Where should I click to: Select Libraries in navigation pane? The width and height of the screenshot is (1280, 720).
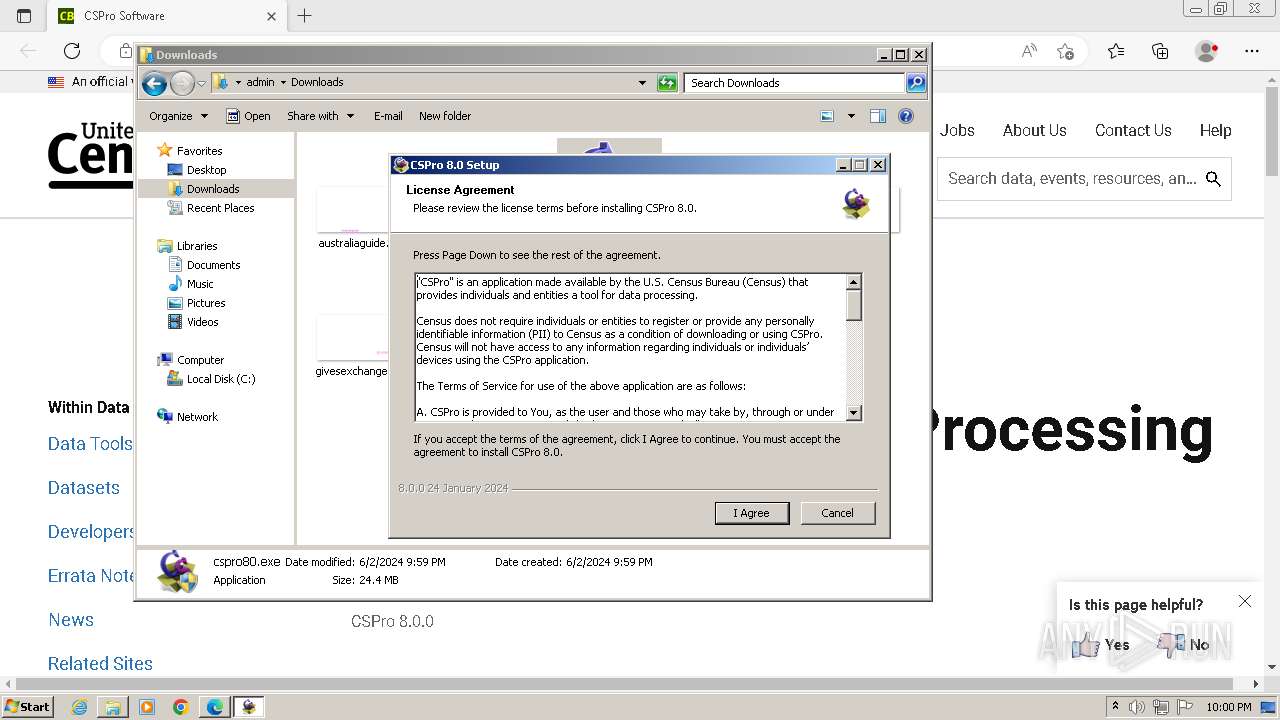(x=197, y=246)
